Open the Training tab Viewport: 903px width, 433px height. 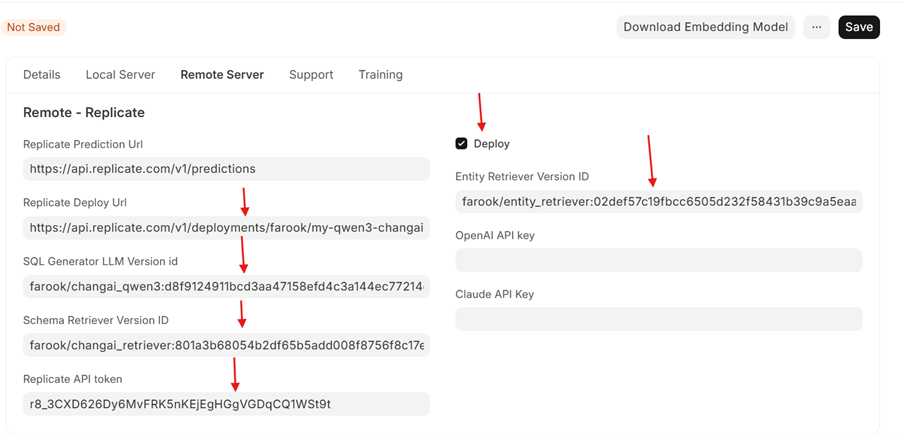[x=380, y=75]
